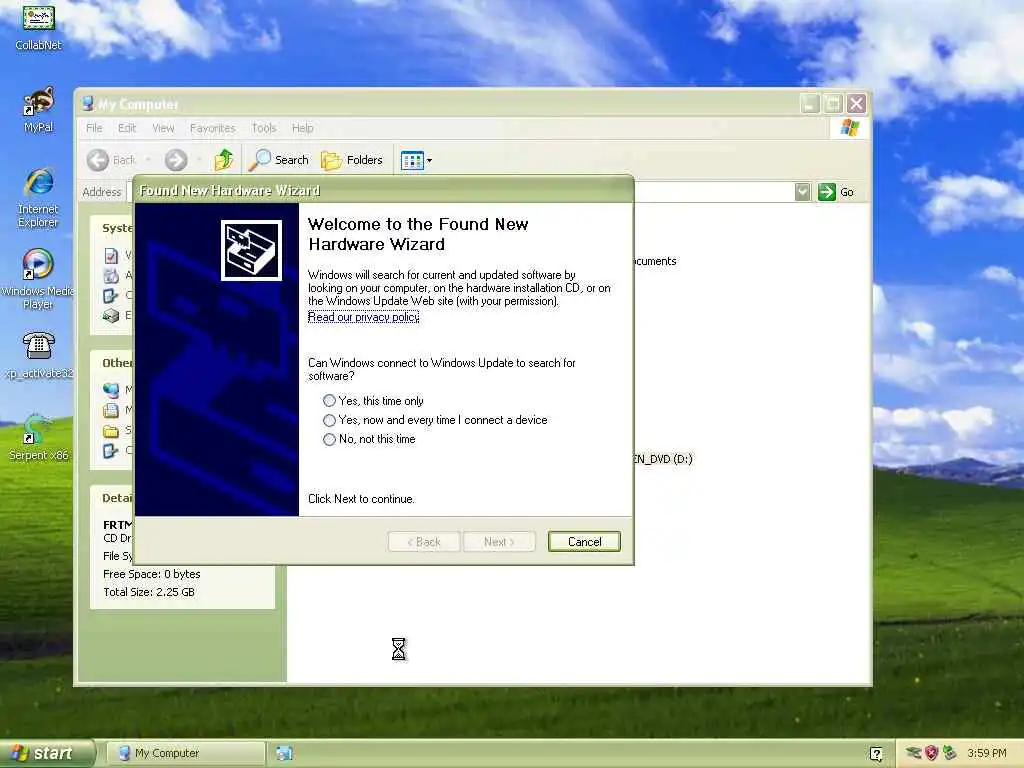Screen dimensions: 1024x768
Task: Click the bird-shaped tray icon
Action: pos(914,753)
